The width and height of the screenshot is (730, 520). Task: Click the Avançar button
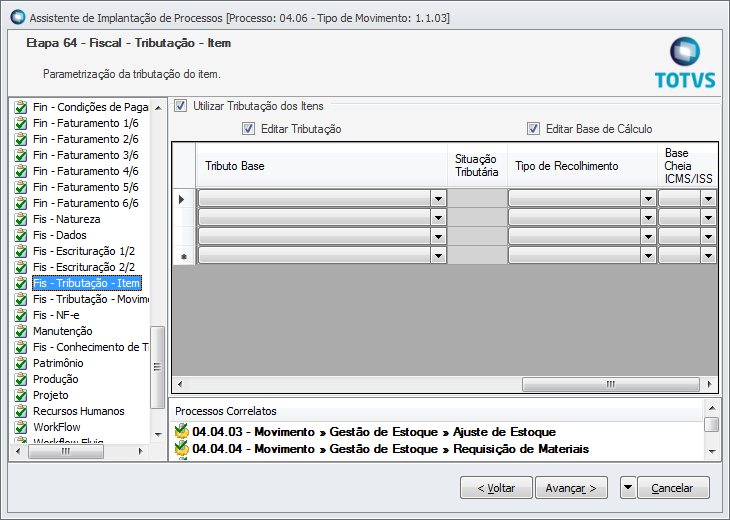tap(571, 487)
